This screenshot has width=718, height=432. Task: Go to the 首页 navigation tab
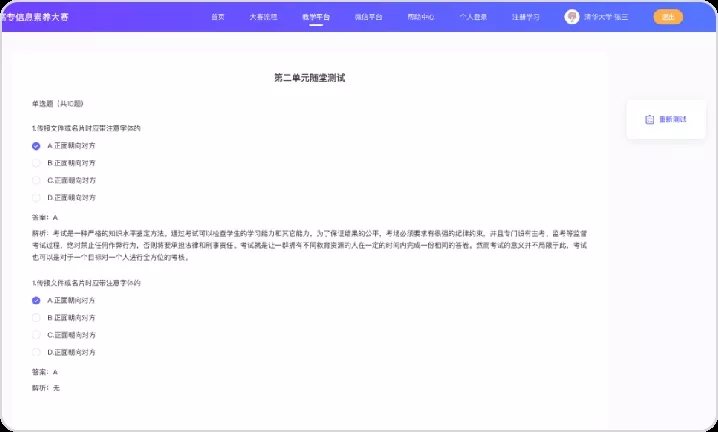[218, 17]
